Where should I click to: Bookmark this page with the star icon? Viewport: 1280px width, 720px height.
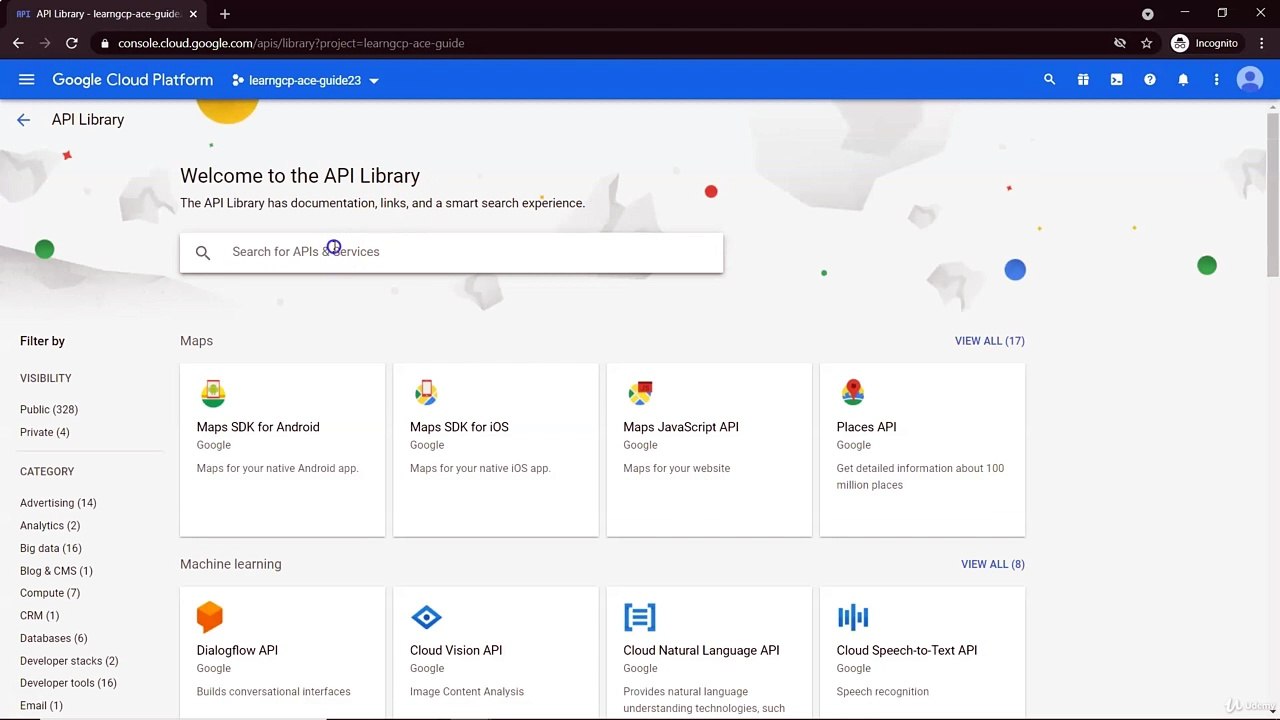click(1147, 43)
